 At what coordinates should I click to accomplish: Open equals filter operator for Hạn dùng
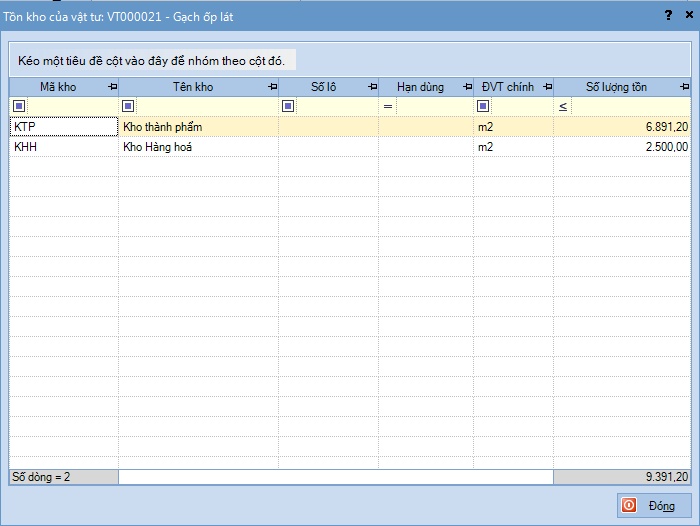pyautogui.click(x=388, y=107)
